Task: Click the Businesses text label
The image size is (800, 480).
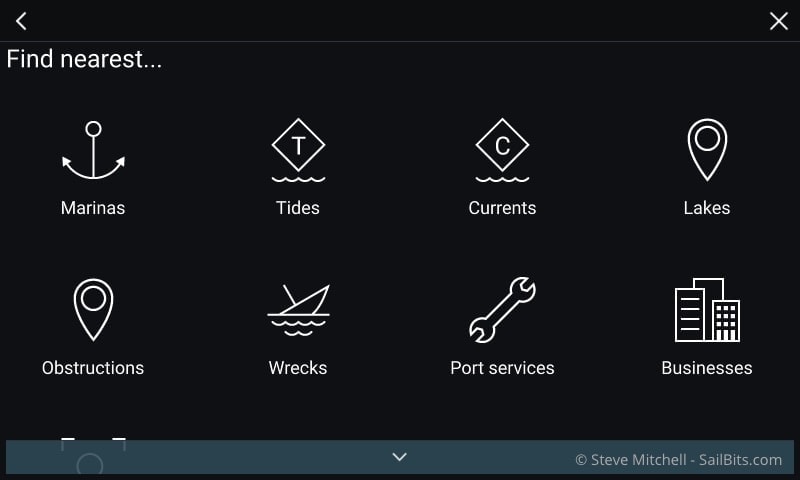Action: (x=707, y=368)
